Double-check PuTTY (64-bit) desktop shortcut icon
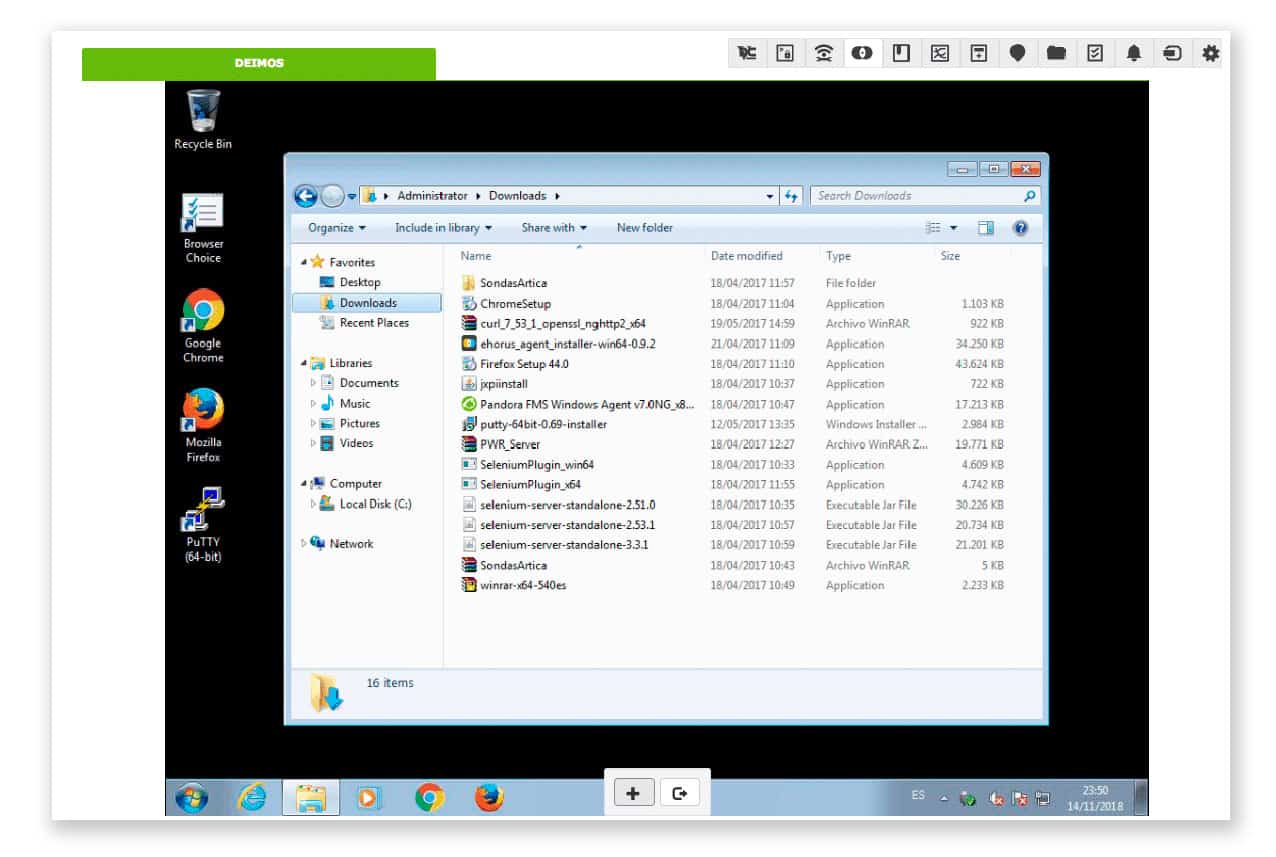1276x857 pixels. point(202,510)
